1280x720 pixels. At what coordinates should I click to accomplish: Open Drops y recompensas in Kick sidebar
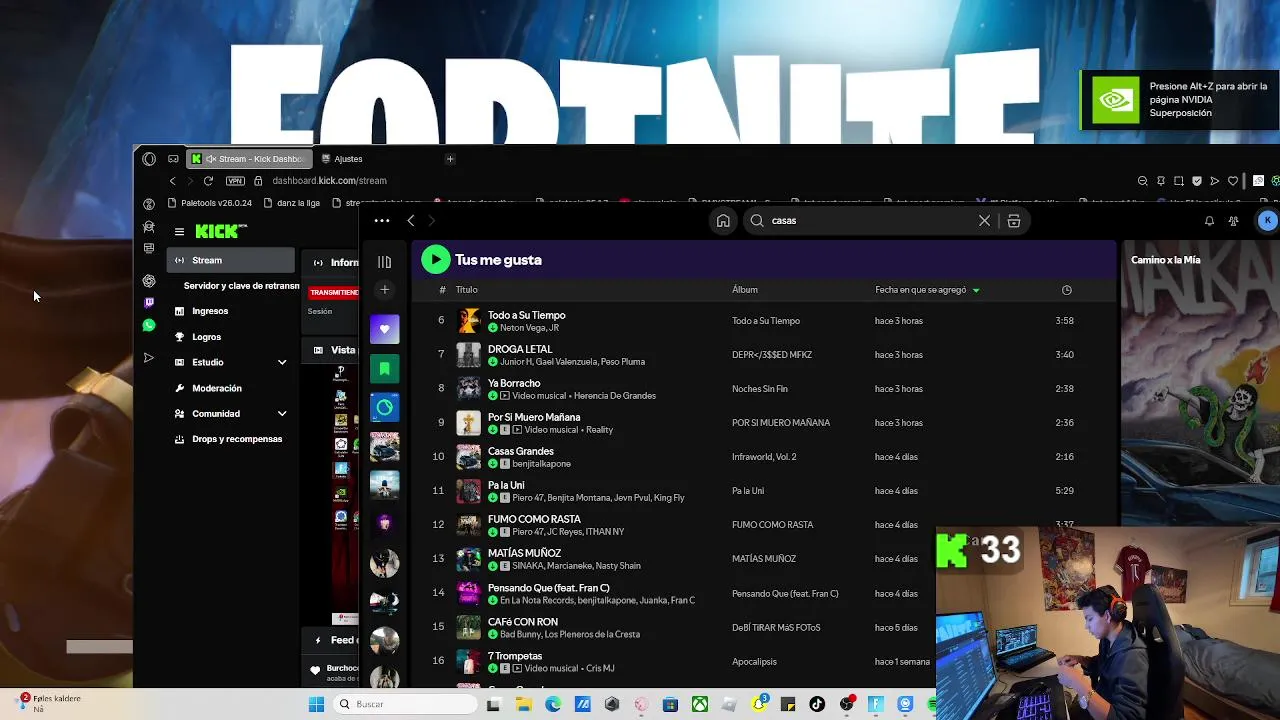pos(237,439)
